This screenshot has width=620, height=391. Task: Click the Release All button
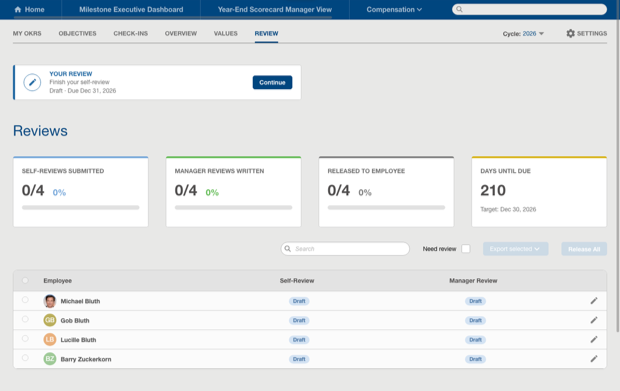click(584, 249)
